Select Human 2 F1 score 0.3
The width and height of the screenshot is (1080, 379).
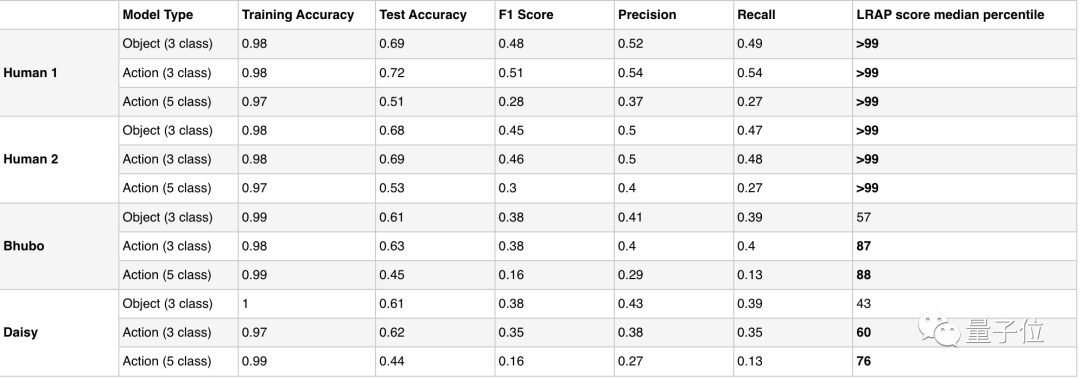(508, 188)
